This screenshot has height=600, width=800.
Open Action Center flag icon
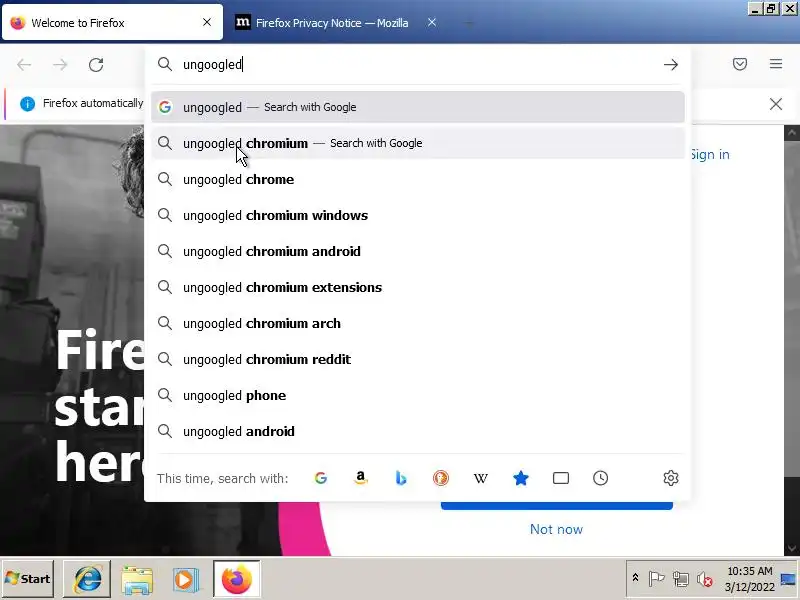coord(656,579)
